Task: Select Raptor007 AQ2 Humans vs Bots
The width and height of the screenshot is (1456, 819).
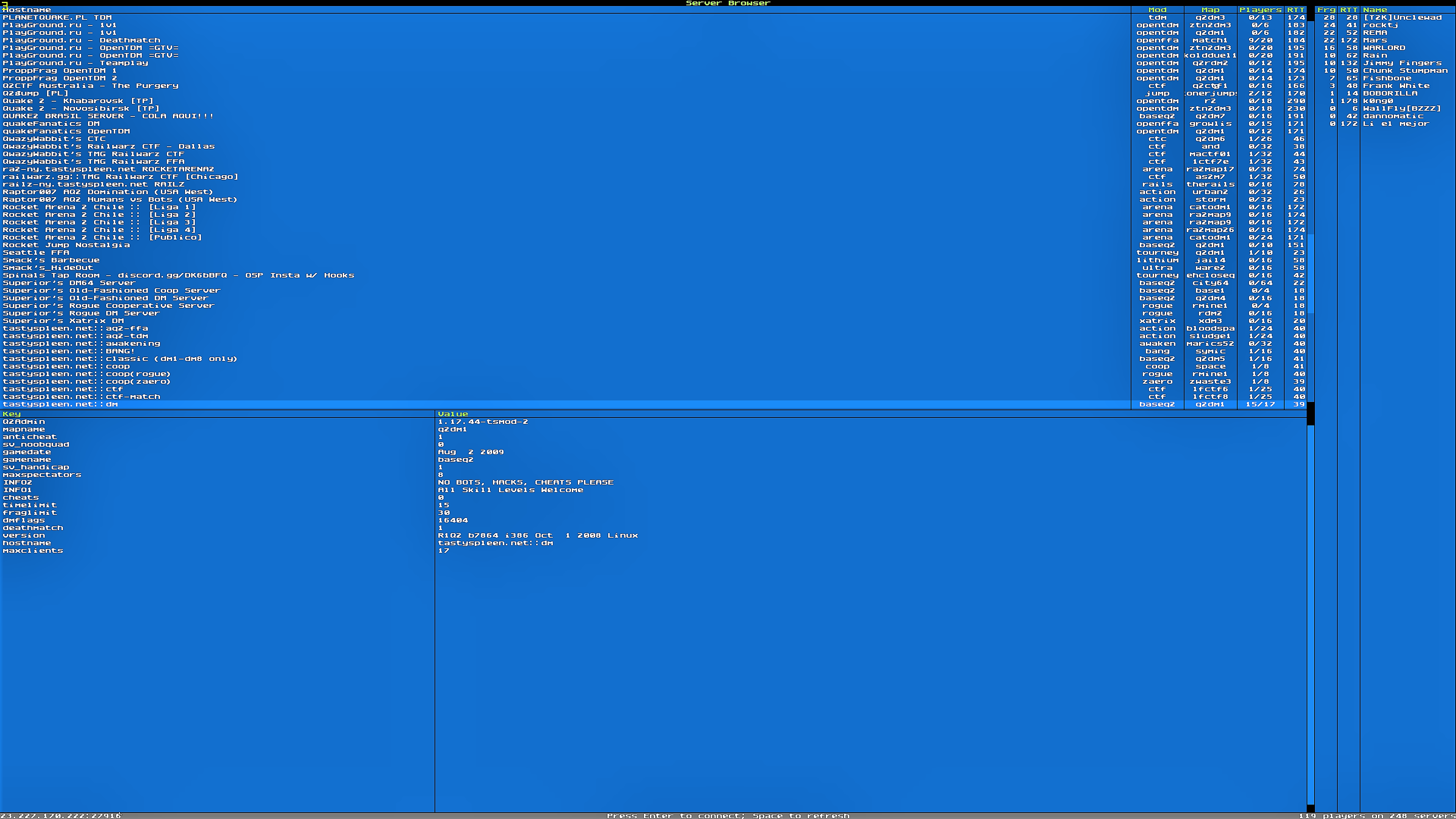Action: [653, 199]
